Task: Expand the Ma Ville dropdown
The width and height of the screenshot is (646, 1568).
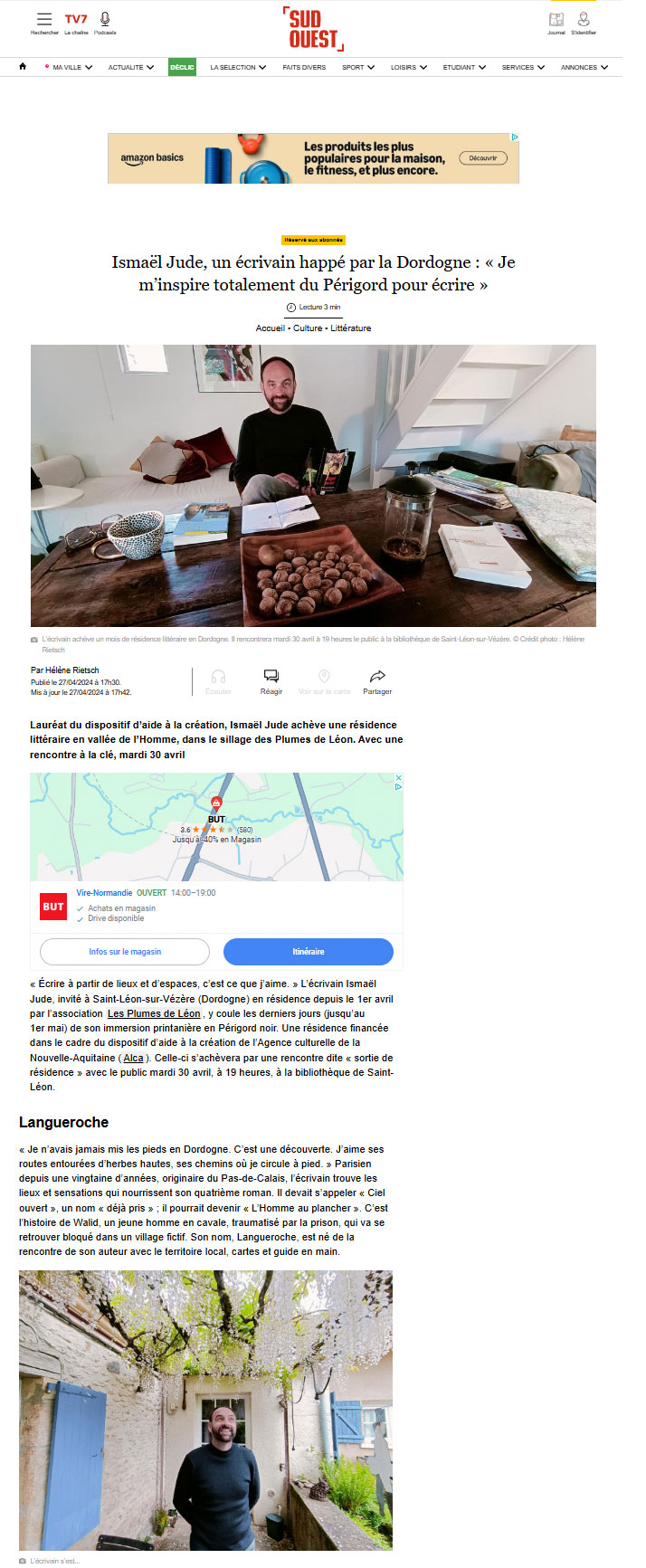Action: pyautogui.click(x=69, y=67)
